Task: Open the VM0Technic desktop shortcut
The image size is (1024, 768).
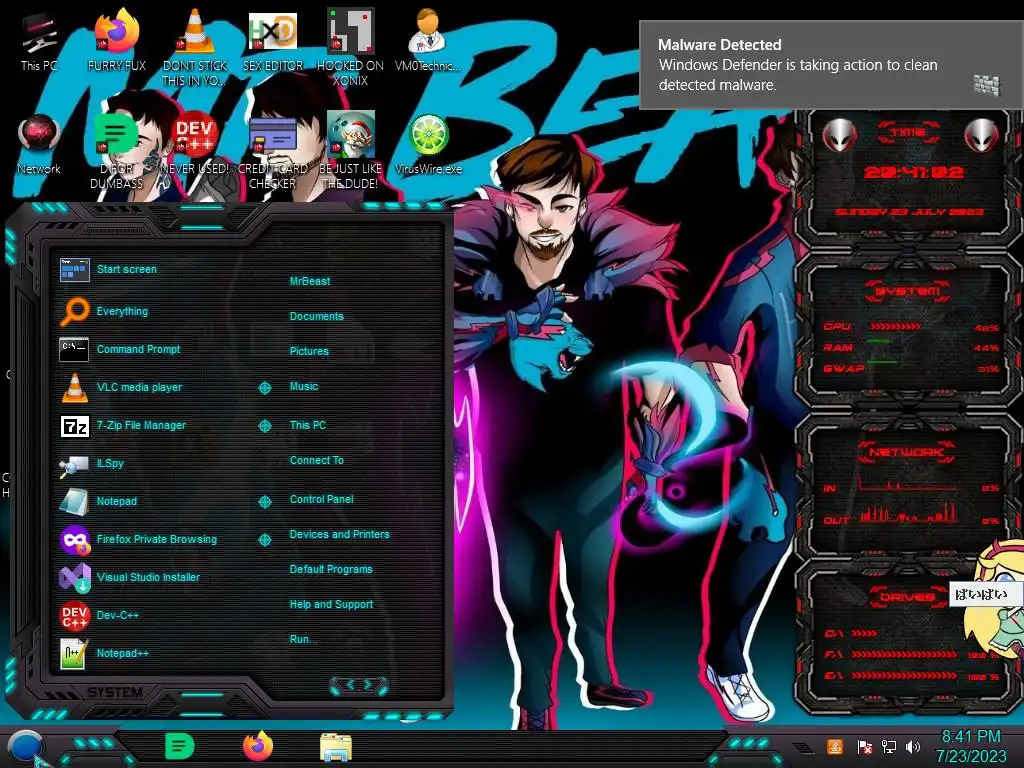Action: tap(428, 40)
